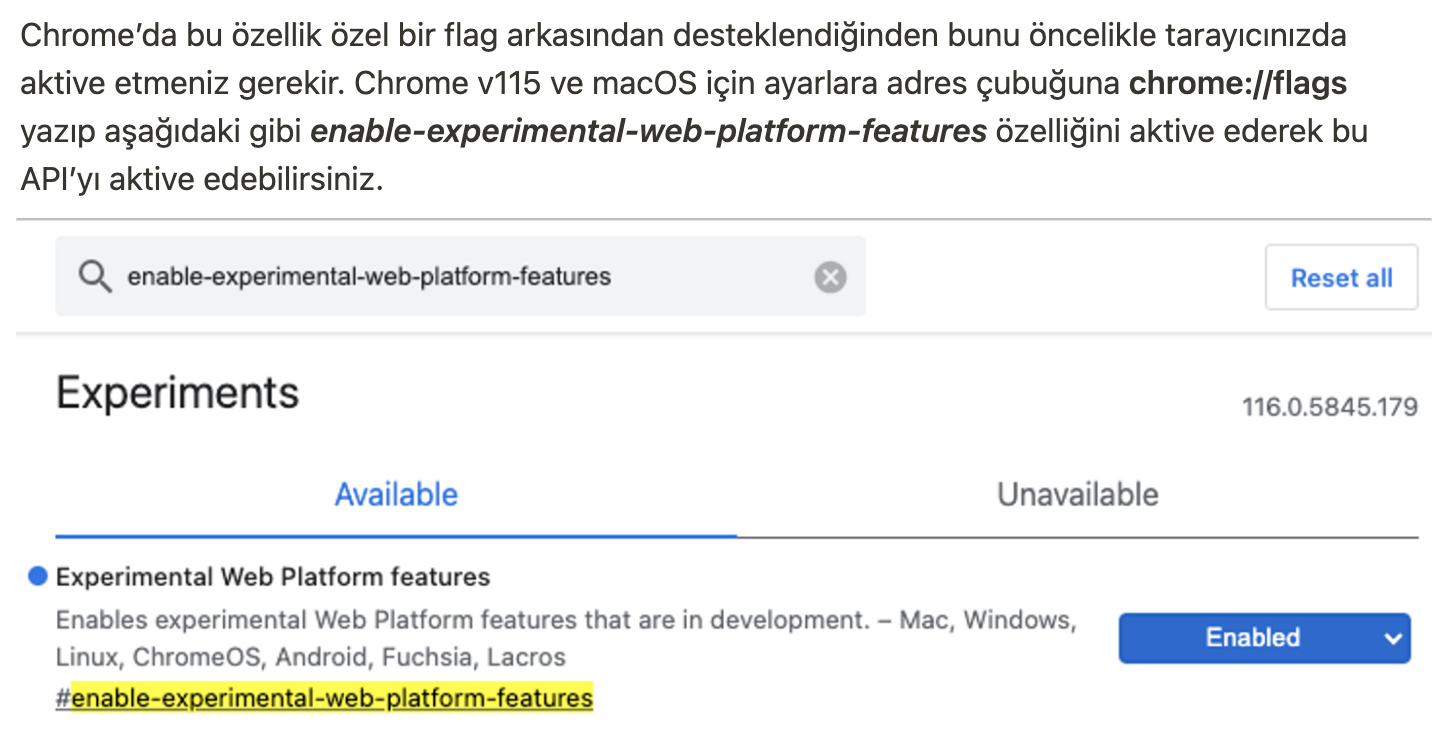Click the version number 116.0.5845.179

1330,407
